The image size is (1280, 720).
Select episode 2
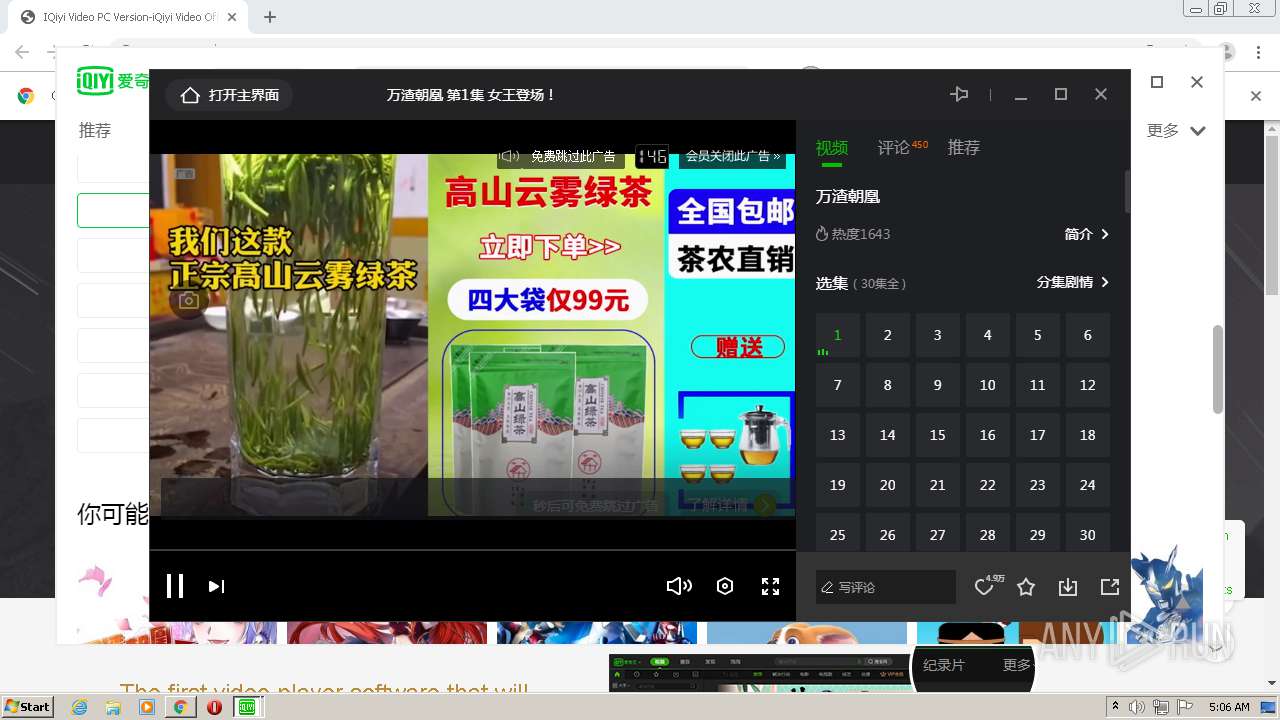click(888, 335)
